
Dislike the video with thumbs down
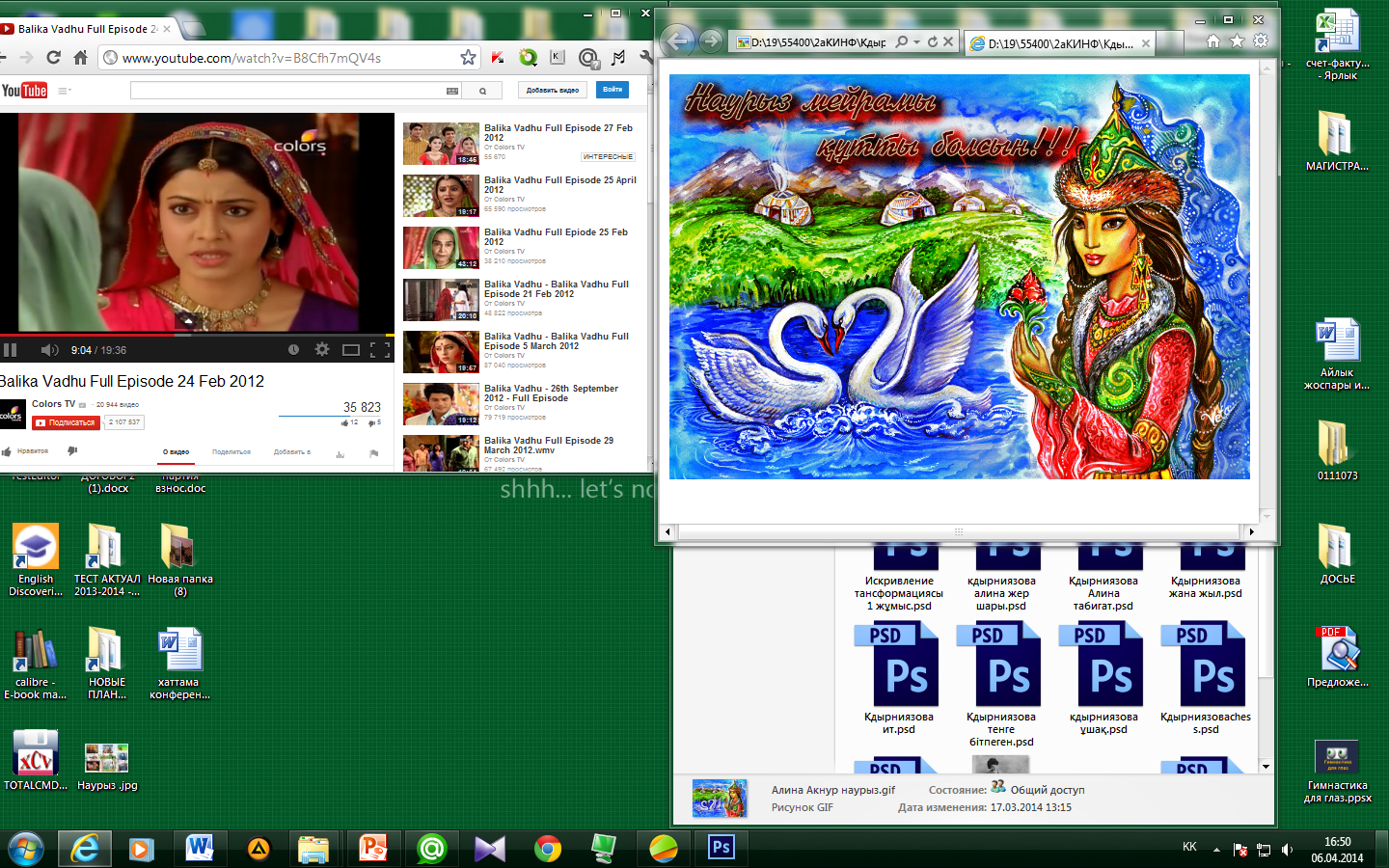click(72, 450)
